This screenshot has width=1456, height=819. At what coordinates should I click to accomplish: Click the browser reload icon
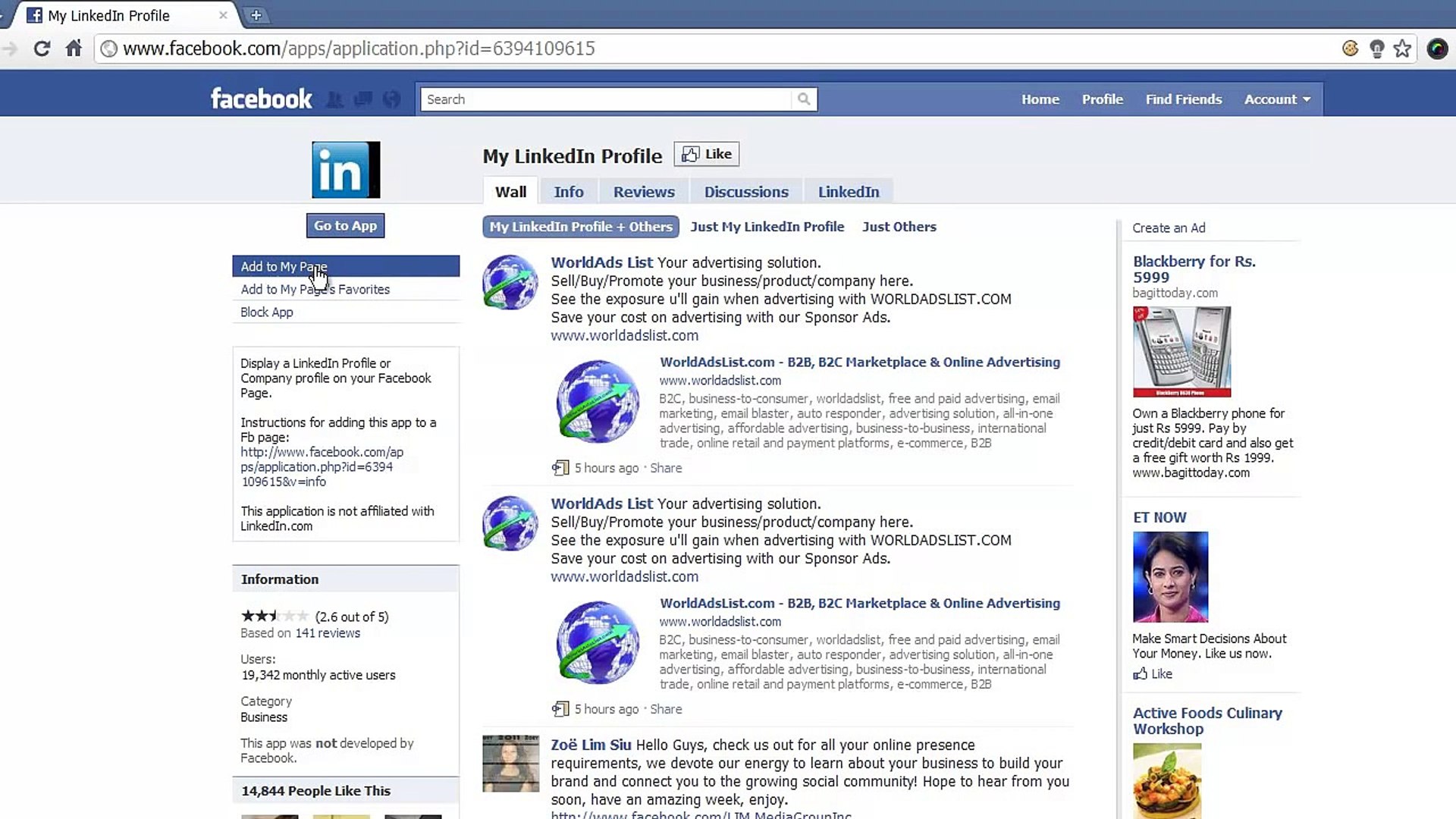(42, 49)
